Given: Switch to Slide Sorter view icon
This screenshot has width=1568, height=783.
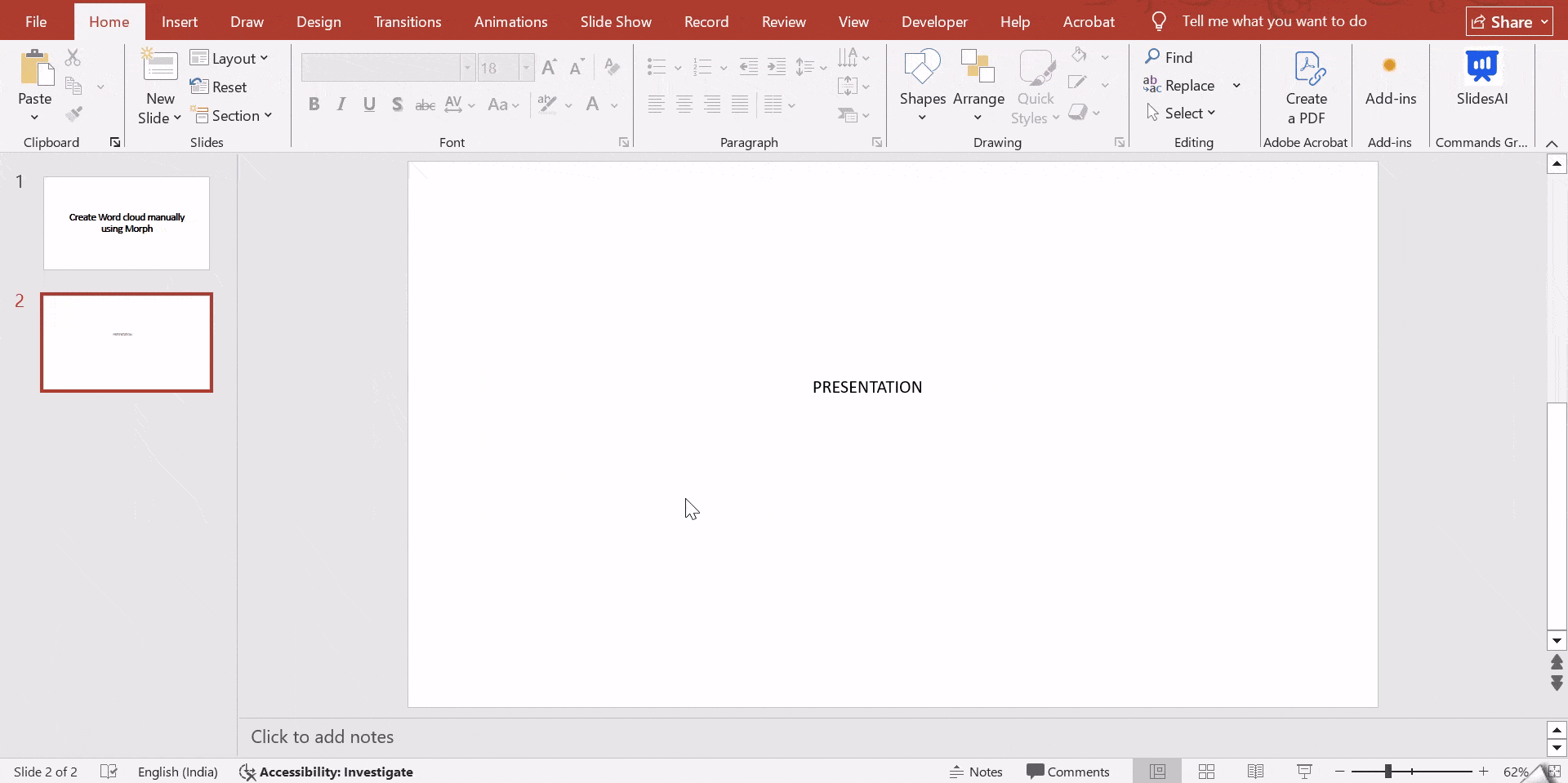Looking at the screenshot, I should pos(1207,772).
